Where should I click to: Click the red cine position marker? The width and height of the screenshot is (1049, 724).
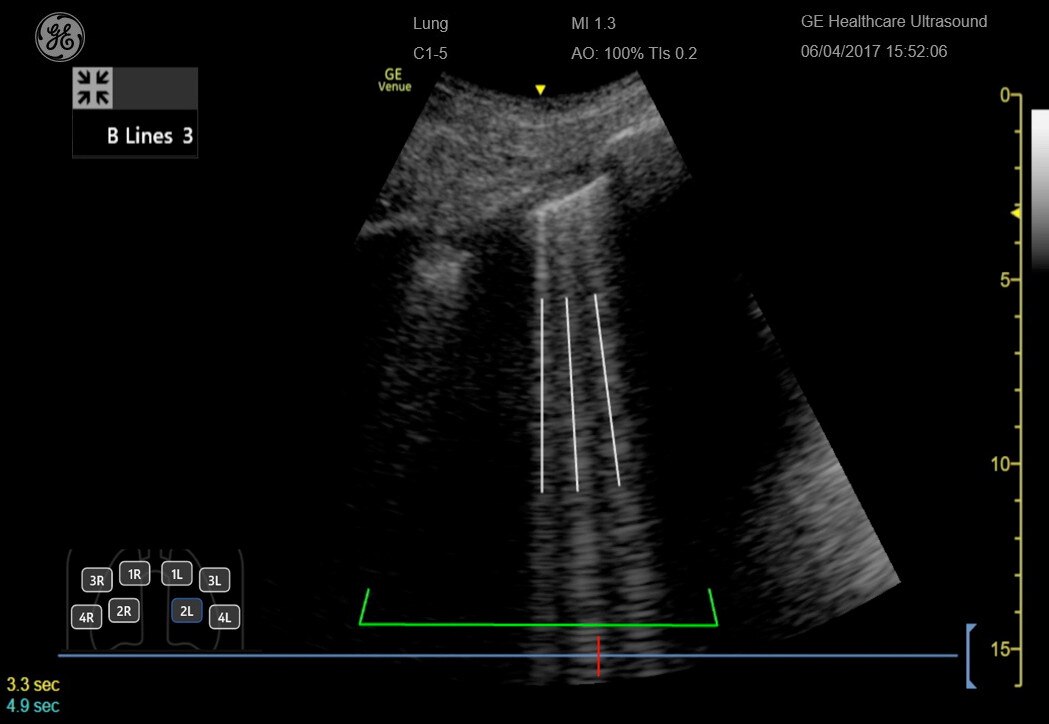599,656
